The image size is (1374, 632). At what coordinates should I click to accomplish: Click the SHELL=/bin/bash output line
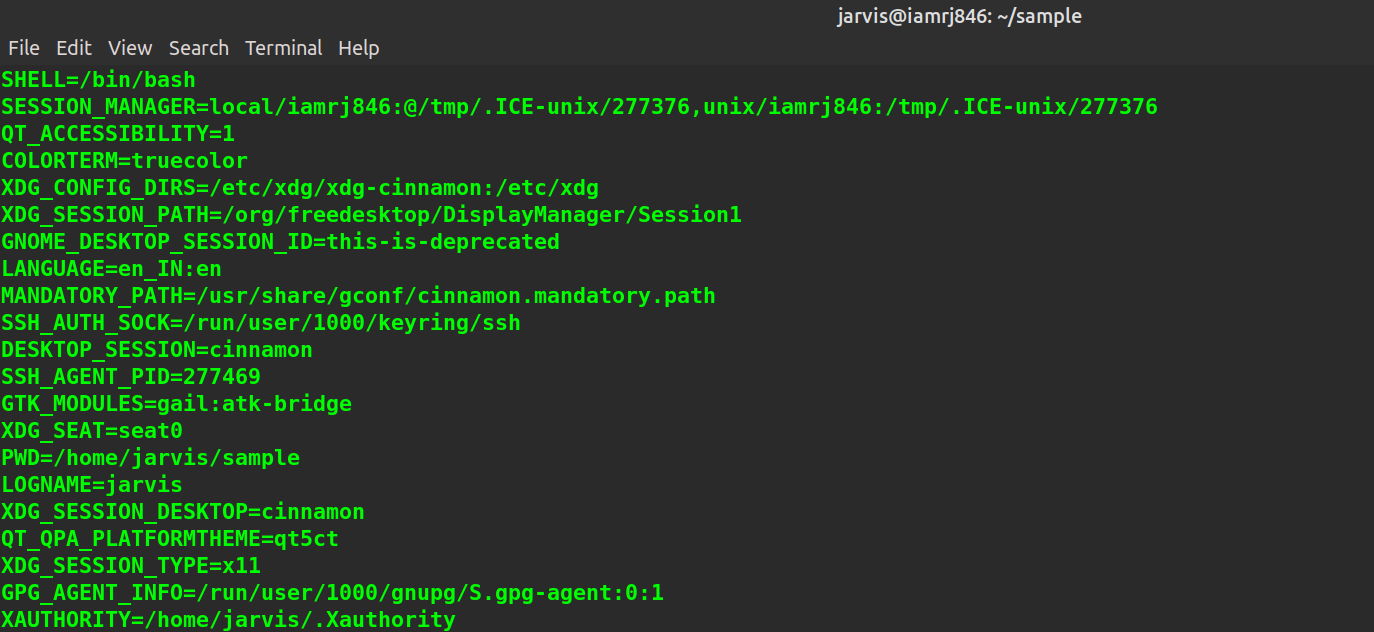pos(97,79)
